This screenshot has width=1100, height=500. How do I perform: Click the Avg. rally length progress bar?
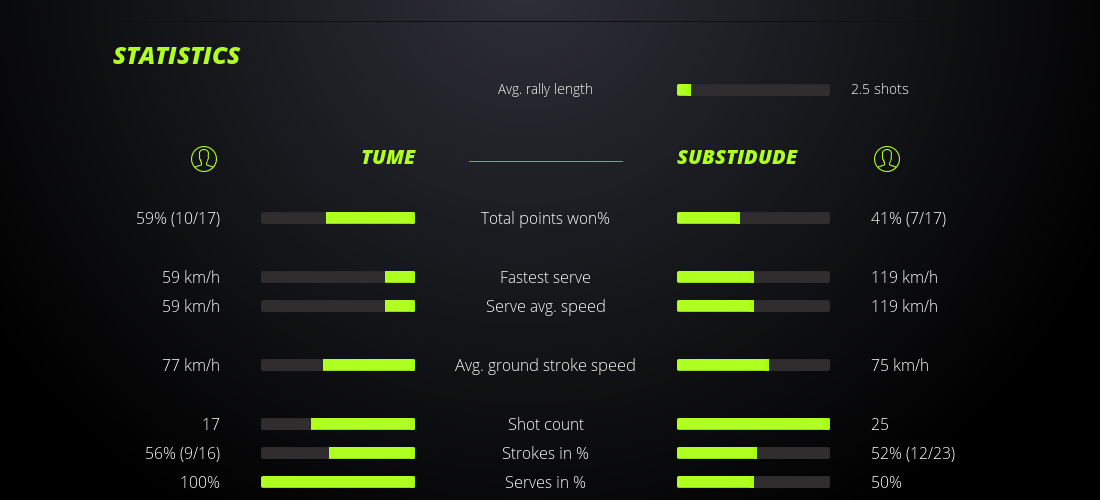(753, 90)
